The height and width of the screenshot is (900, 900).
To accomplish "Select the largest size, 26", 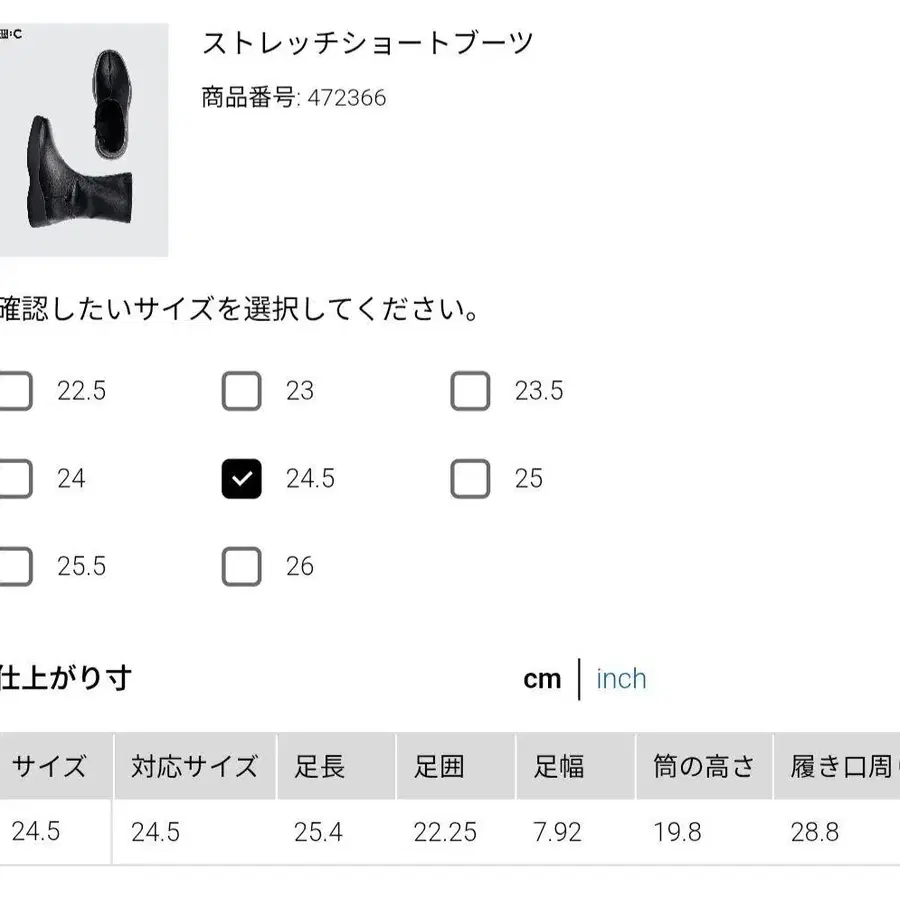I will pos(241,566).
